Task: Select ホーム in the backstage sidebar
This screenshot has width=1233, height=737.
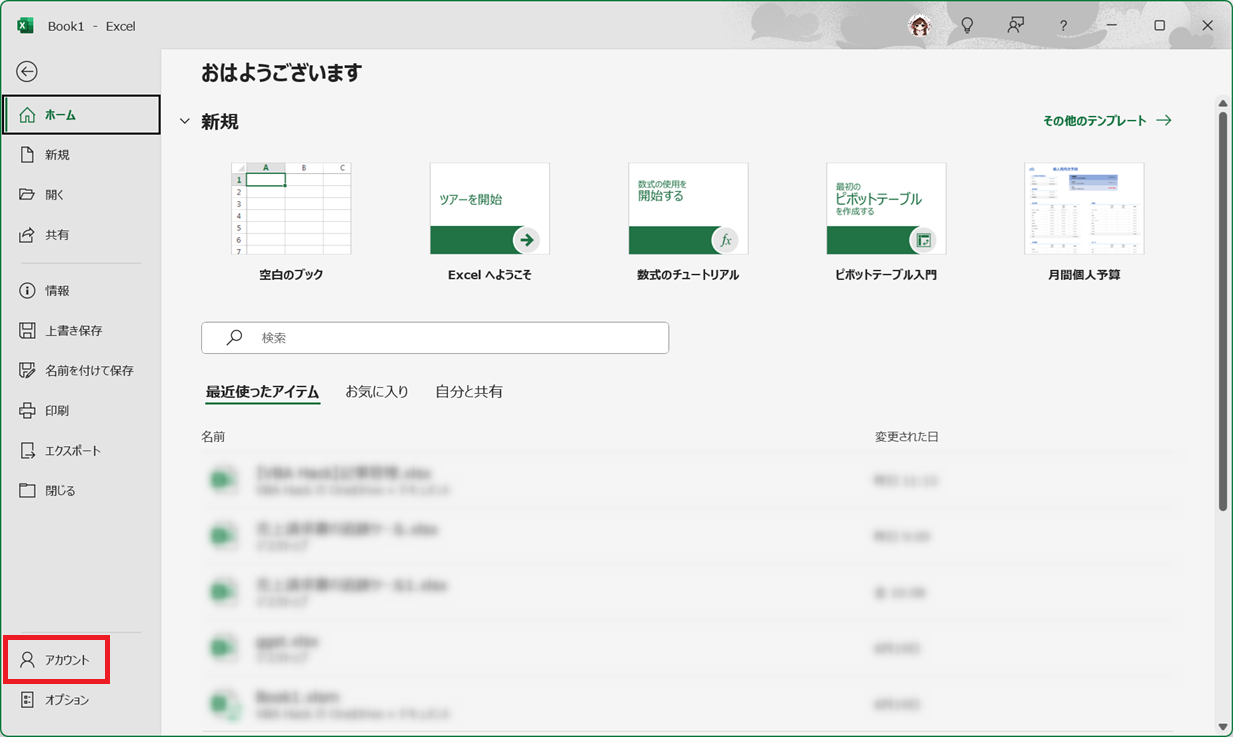Action: pyautogui.click(x=81, y=115)
